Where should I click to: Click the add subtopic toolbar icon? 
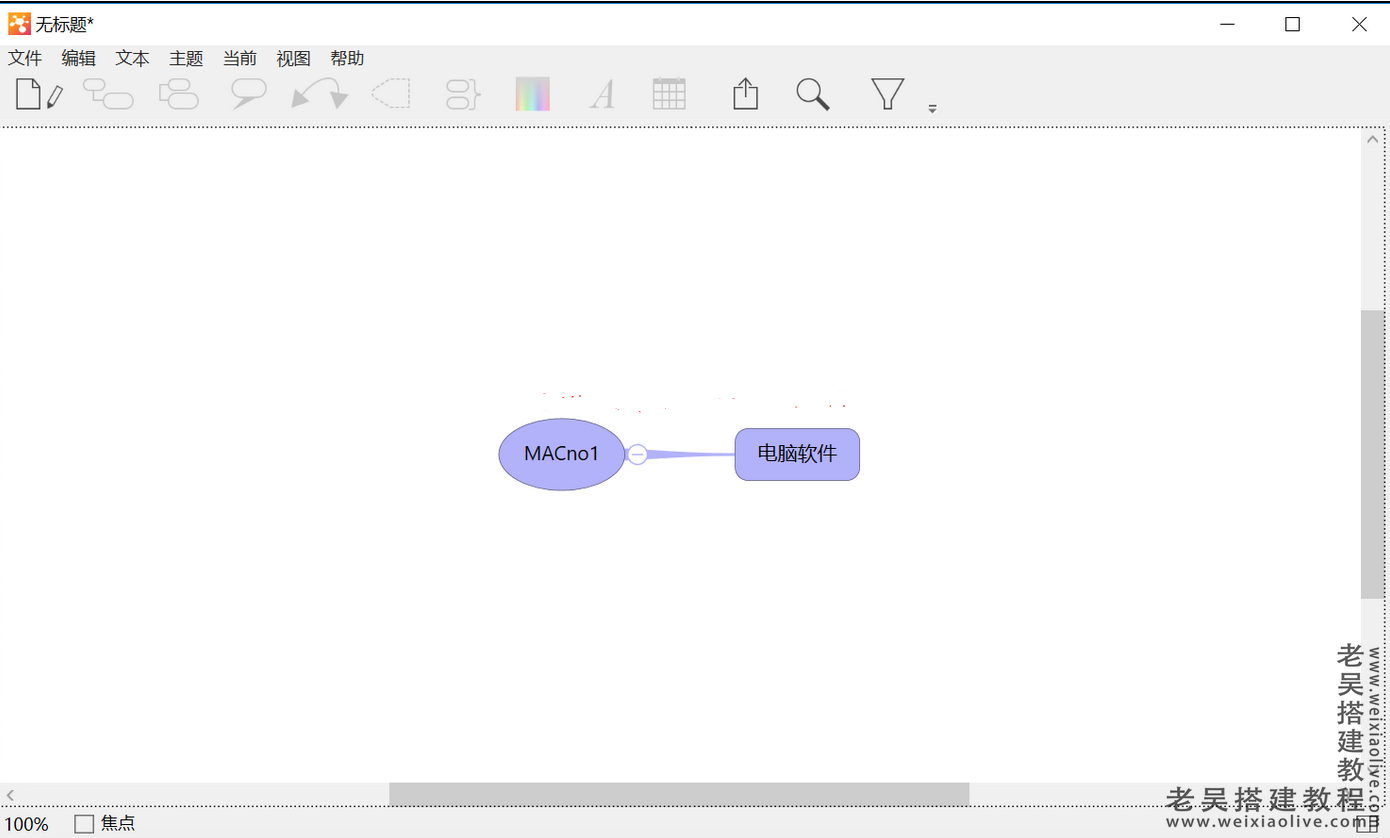tap(108, 95)
